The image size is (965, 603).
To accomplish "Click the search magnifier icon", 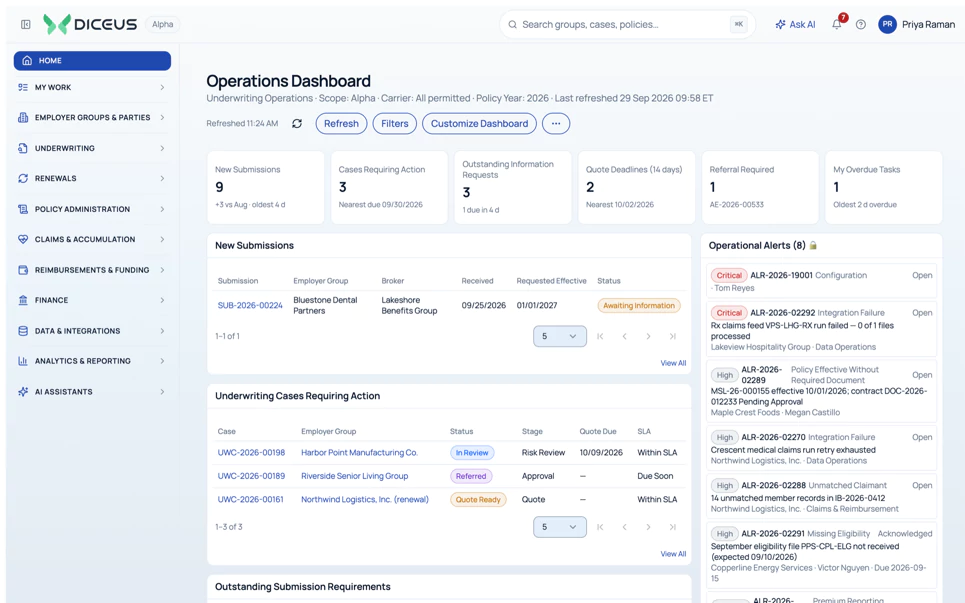I will click(x=512, y=25).
